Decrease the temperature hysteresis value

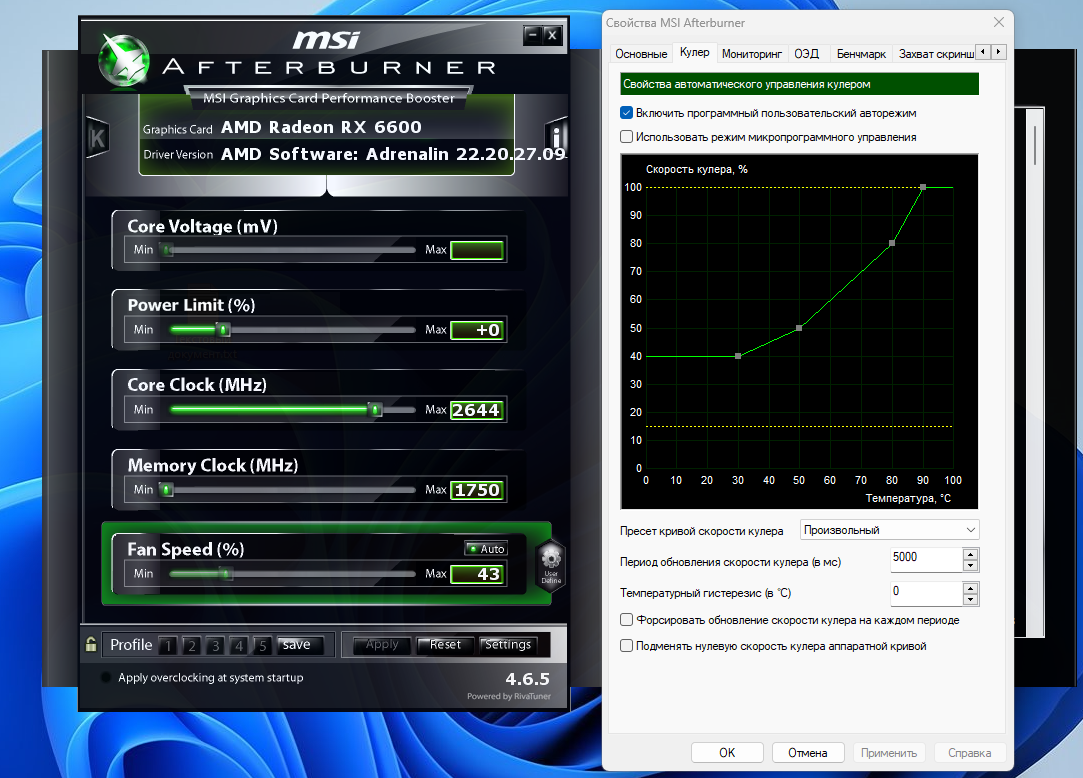971,600
